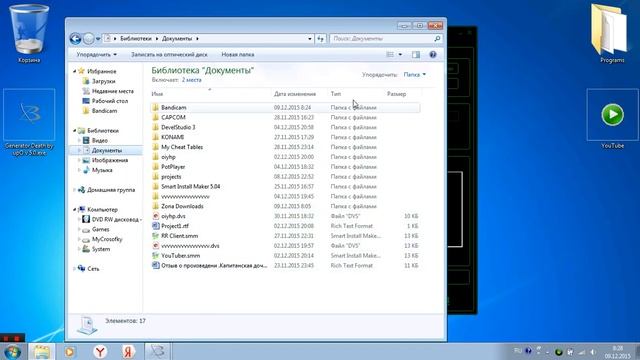Click Документы in the address path
The image size is (640, 360).
point(177,39)
